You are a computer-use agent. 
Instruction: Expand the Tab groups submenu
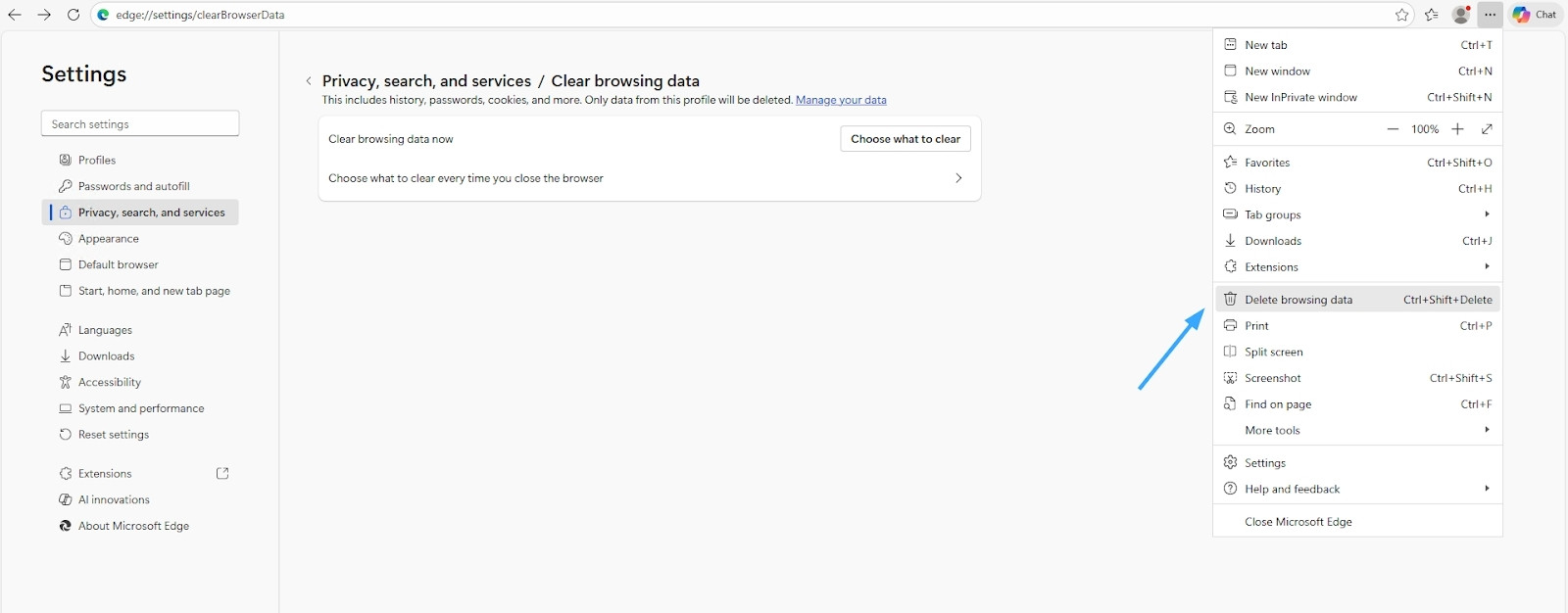[1357, 214]
